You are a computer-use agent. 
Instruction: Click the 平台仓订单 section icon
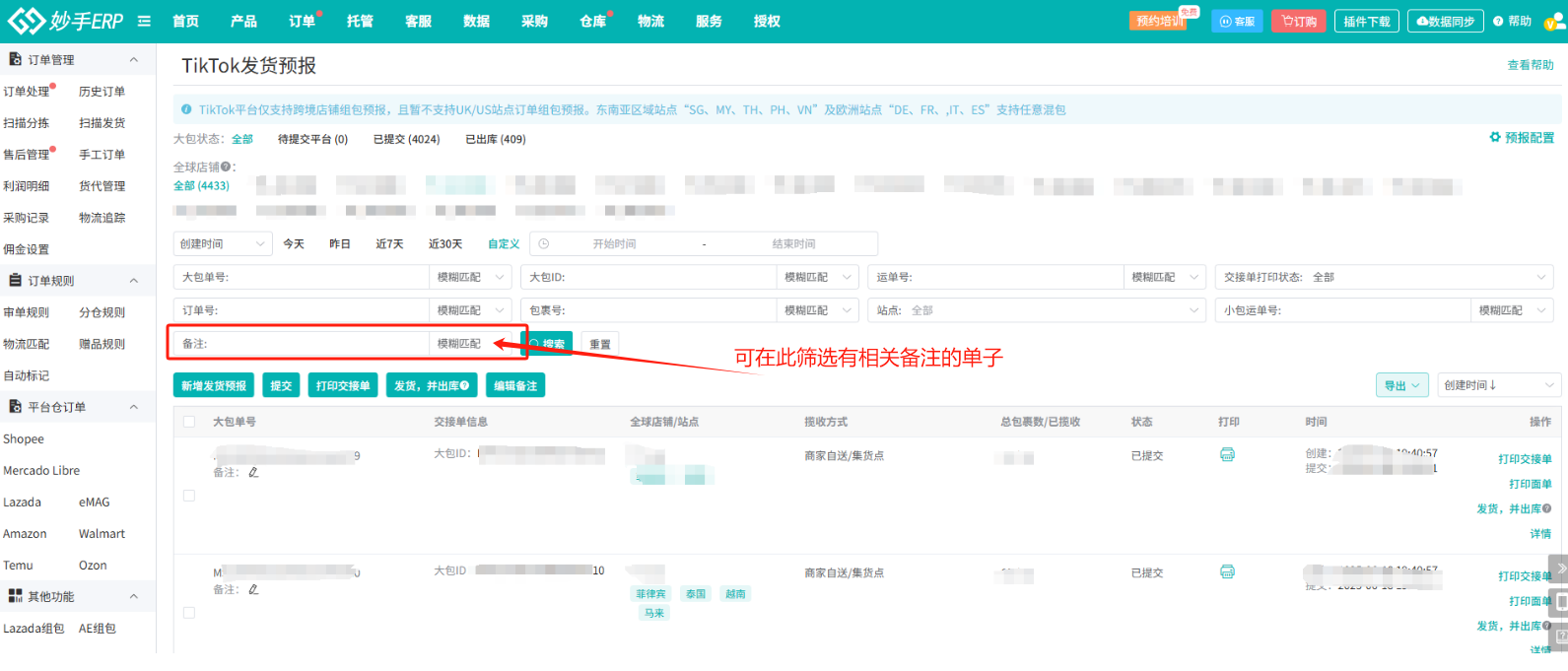[15, 406]
